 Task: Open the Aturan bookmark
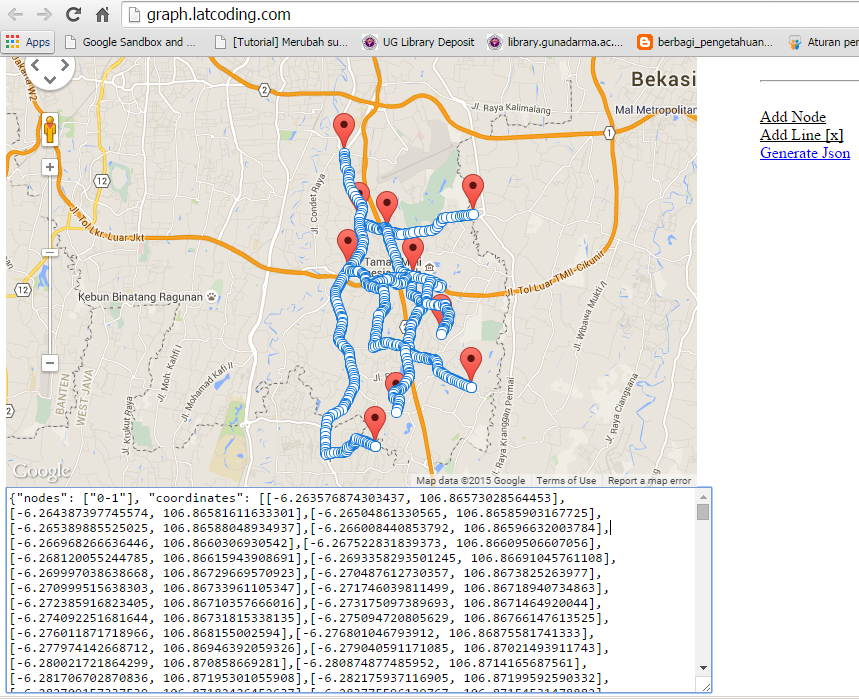(x=823, y=42)
